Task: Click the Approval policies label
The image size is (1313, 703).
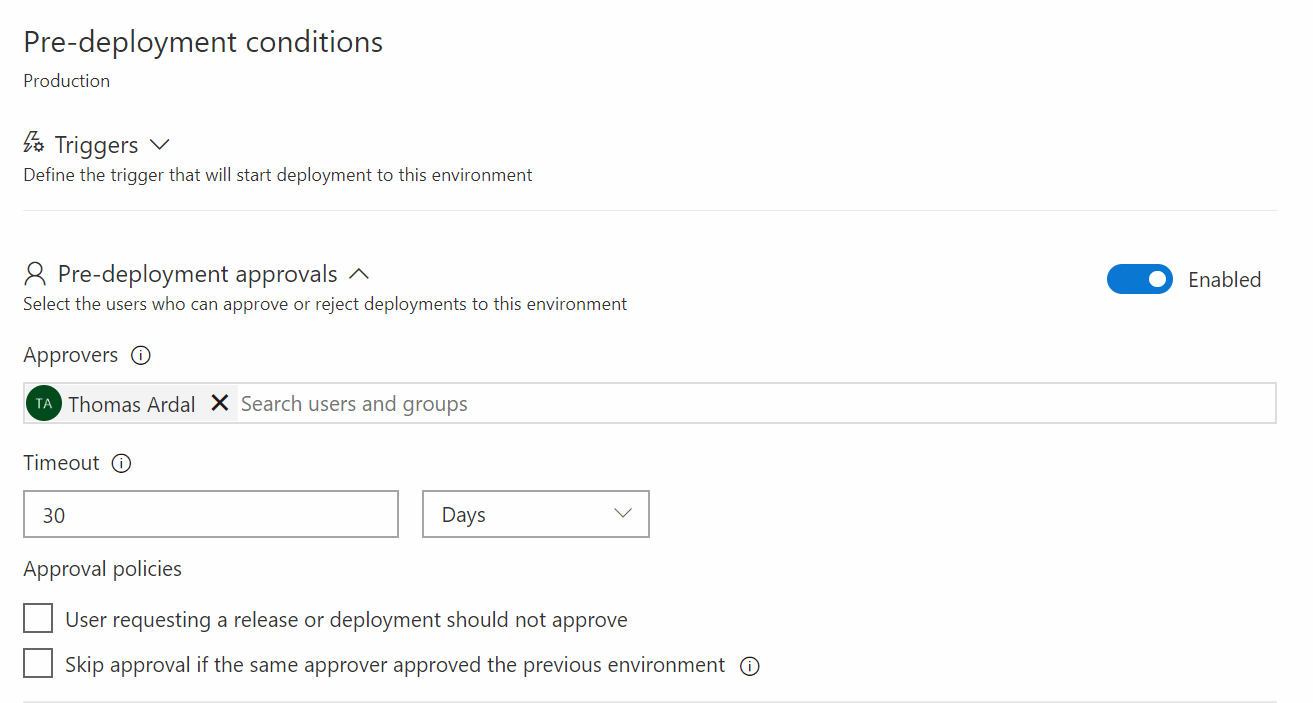Action: 102,569
